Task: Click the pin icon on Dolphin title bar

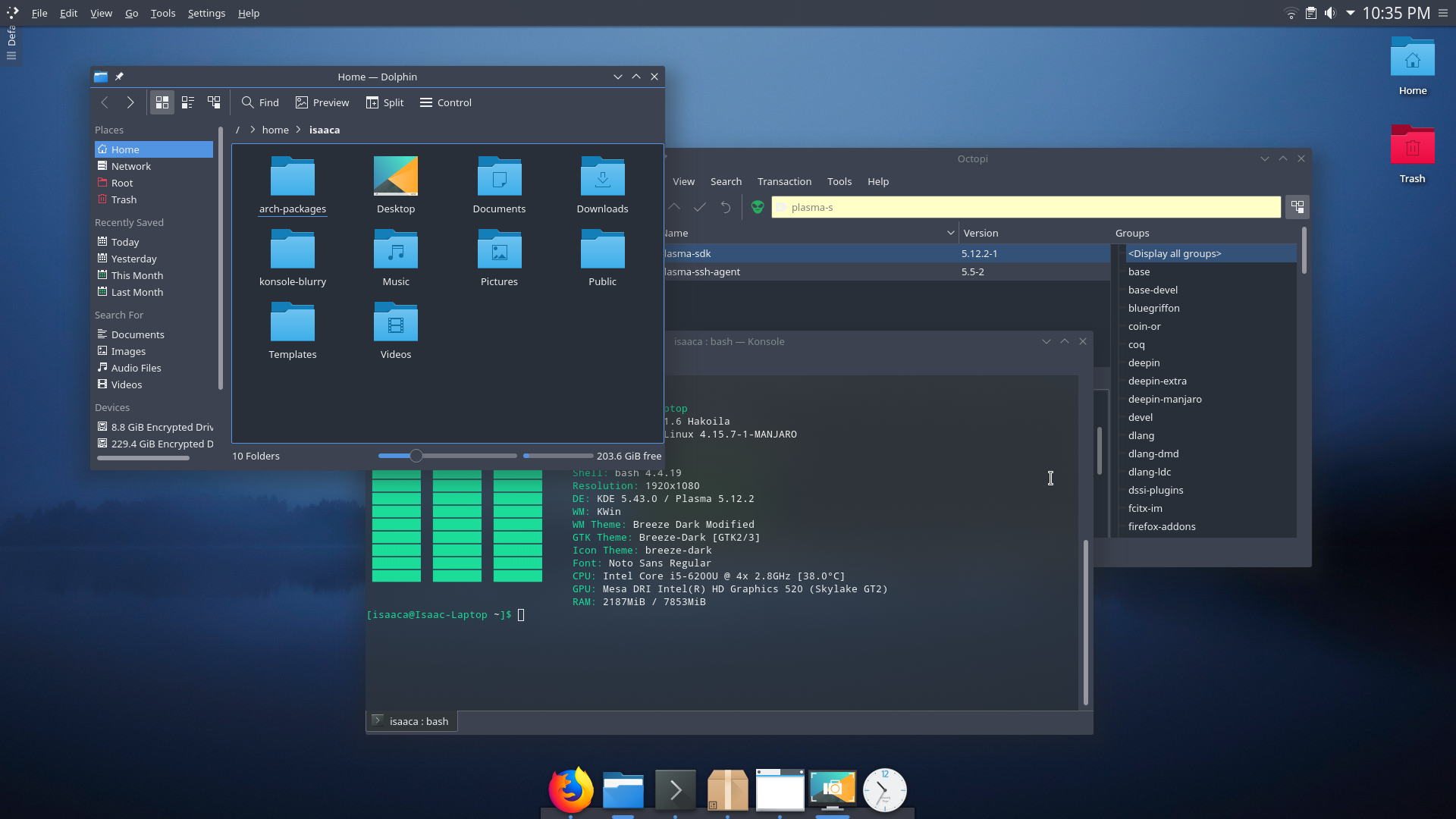Action: [x=119, y=77]
